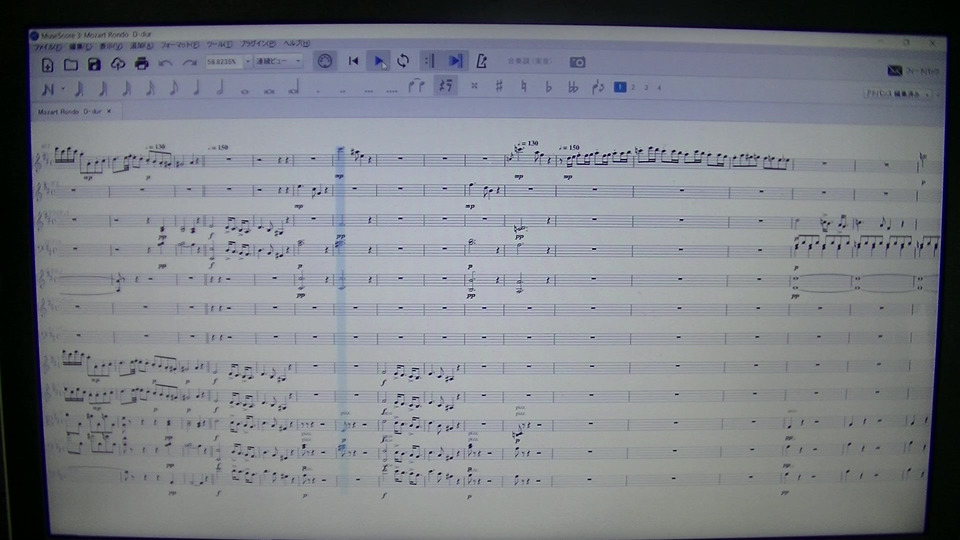
Task: Add a quadruple augmentation dot
Action: click(392, 91)
